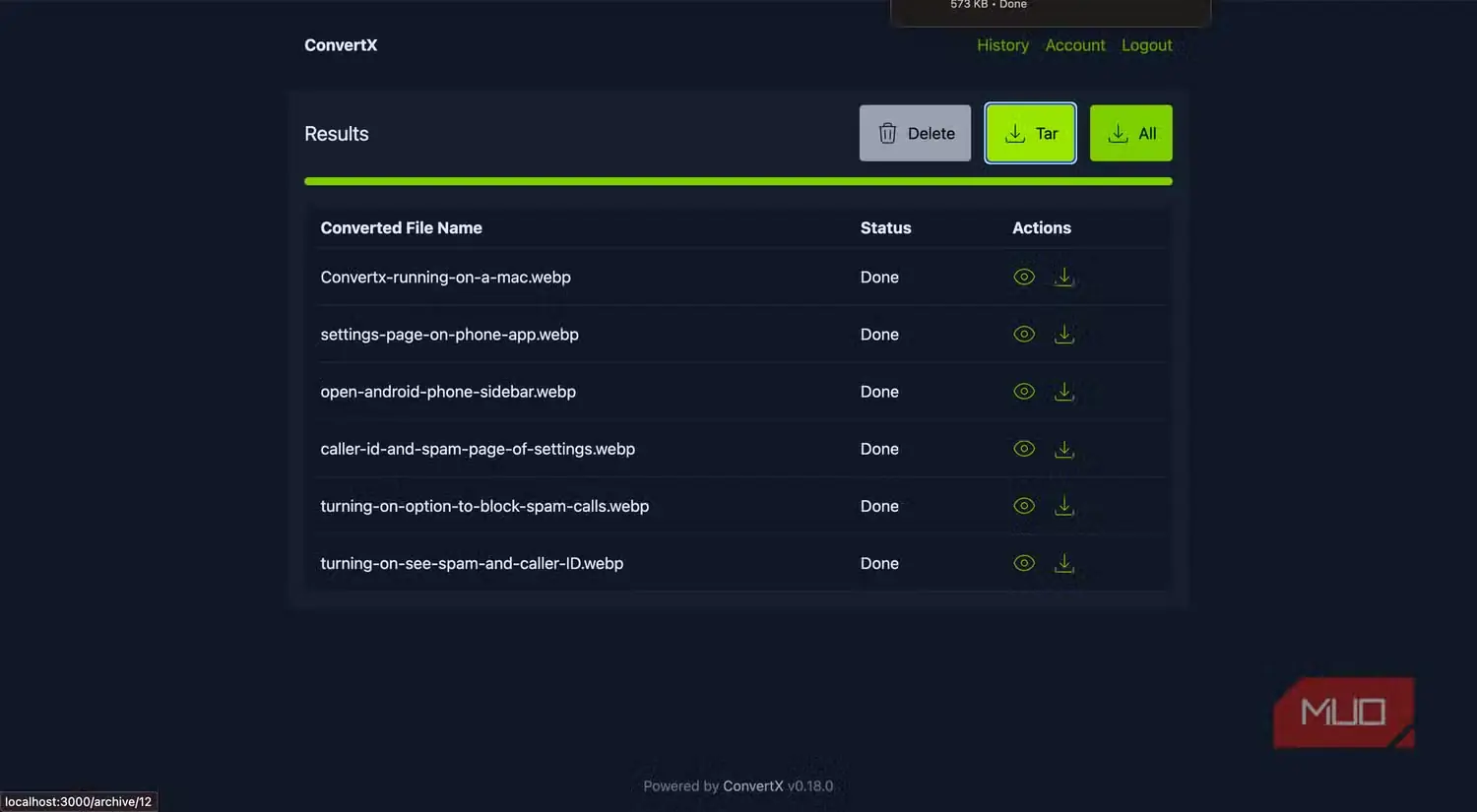Select the file name settings-page-on-phone-app.webp

[450, 335]
